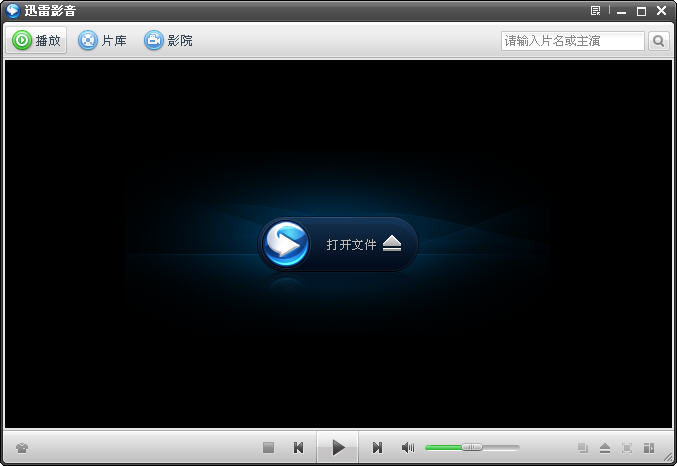Click the 打开文件 button in the player
The image size is (677, 466).
click(338, 244)
